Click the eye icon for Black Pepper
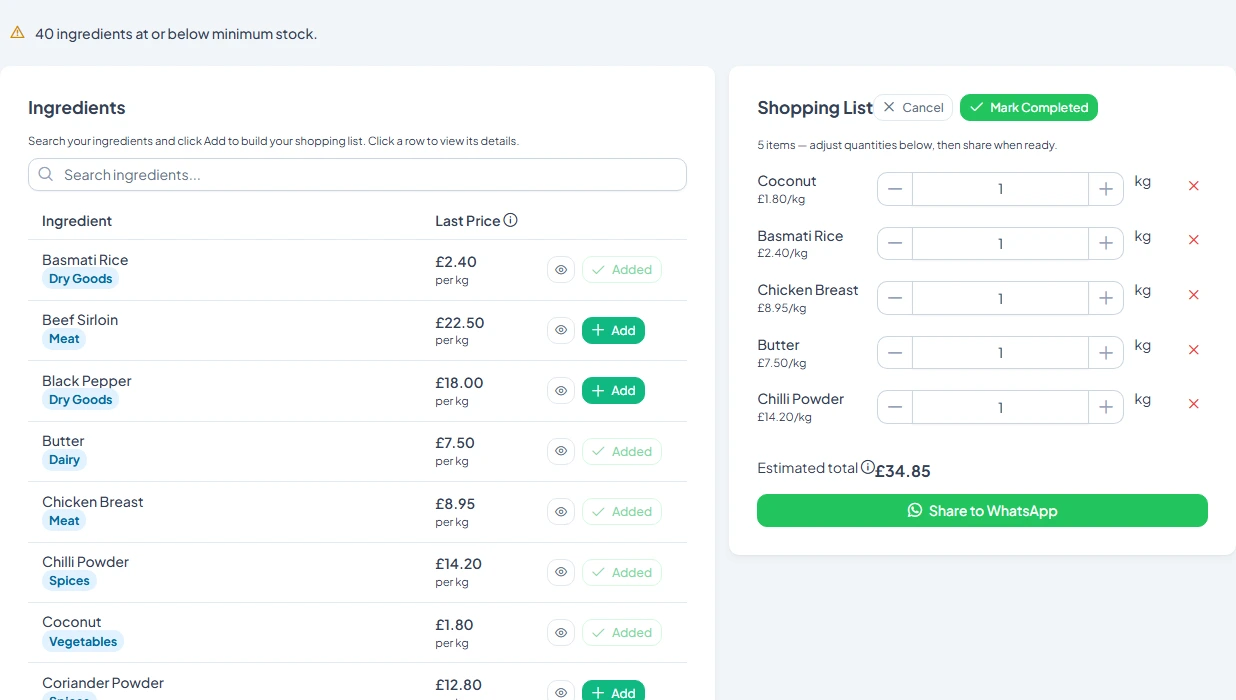The height and width of the screenshot is (700, 1236). [561, 391]
